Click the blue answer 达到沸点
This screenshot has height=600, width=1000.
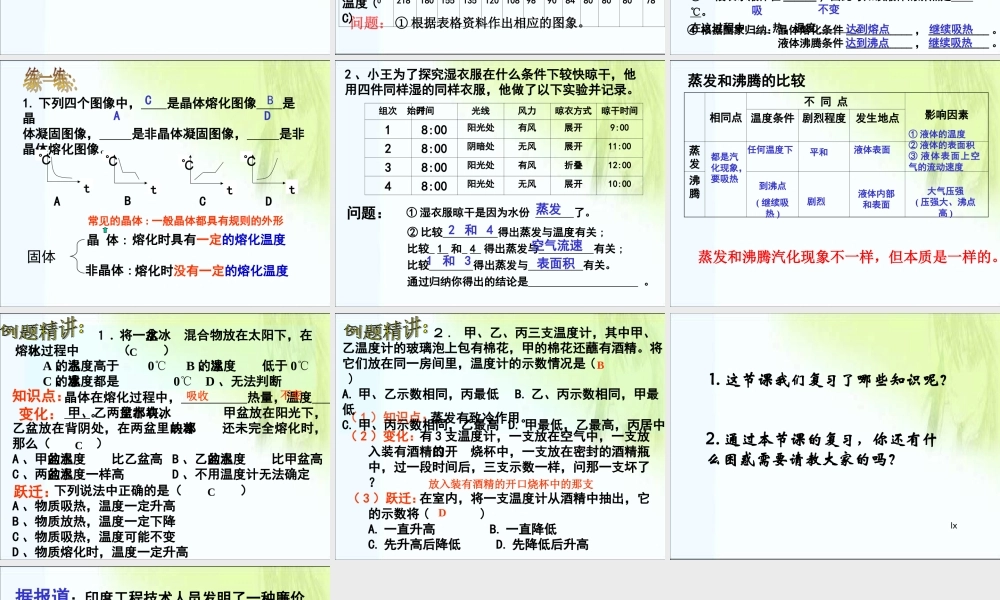click(x=867, y=43)
